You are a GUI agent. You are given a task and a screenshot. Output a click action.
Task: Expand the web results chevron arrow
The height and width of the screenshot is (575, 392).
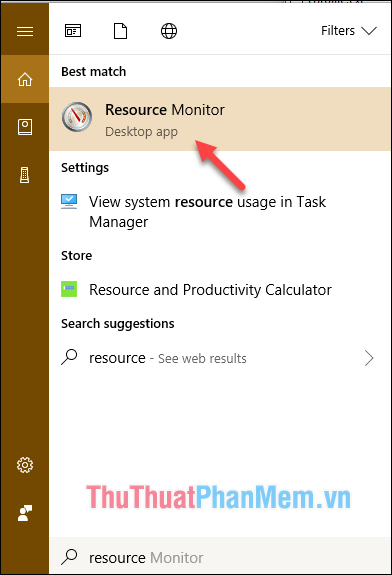pyautogui.click(x=369, y=358)
